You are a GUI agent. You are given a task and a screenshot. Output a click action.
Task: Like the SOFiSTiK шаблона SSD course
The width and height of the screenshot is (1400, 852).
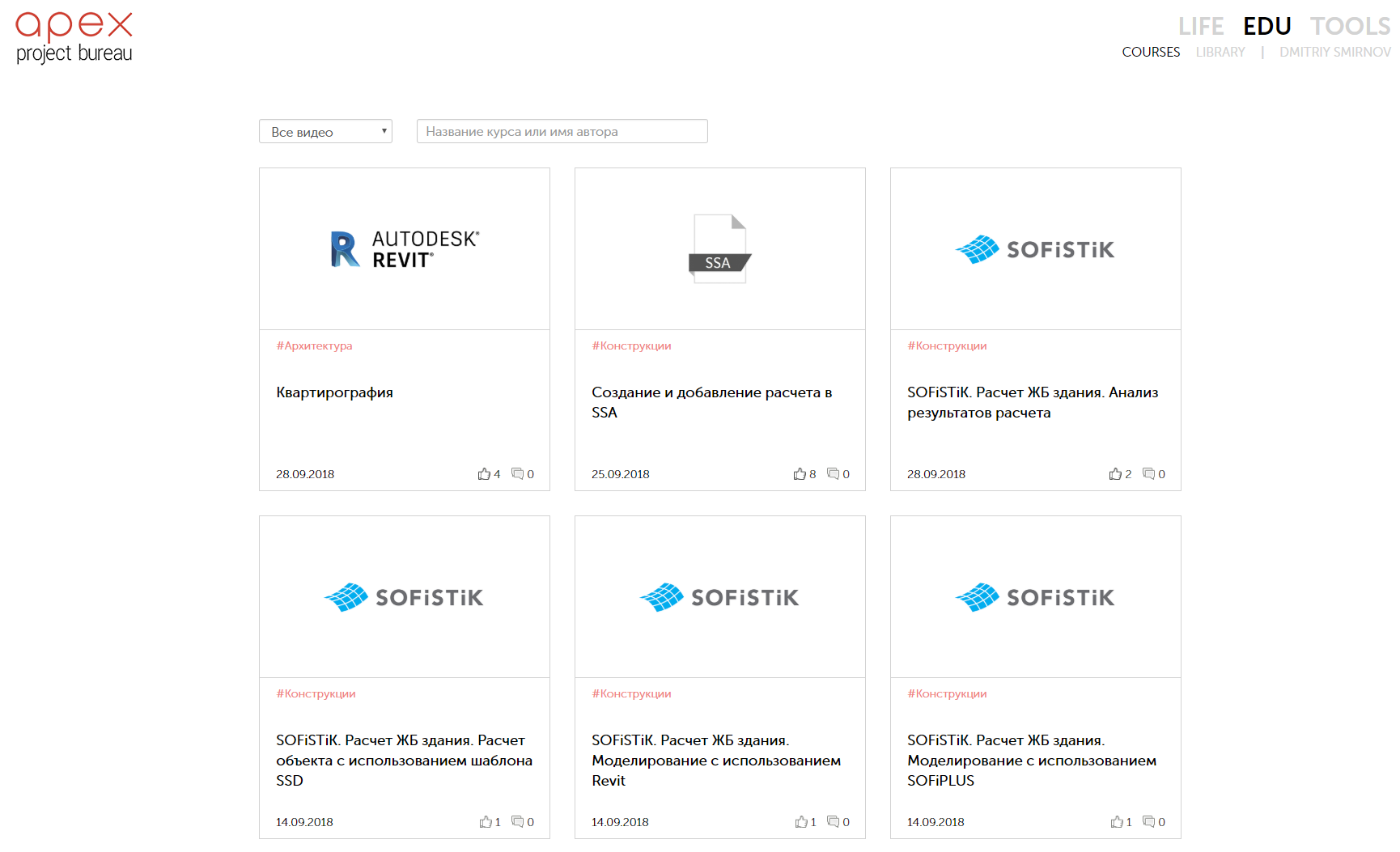tap(486, 822)
